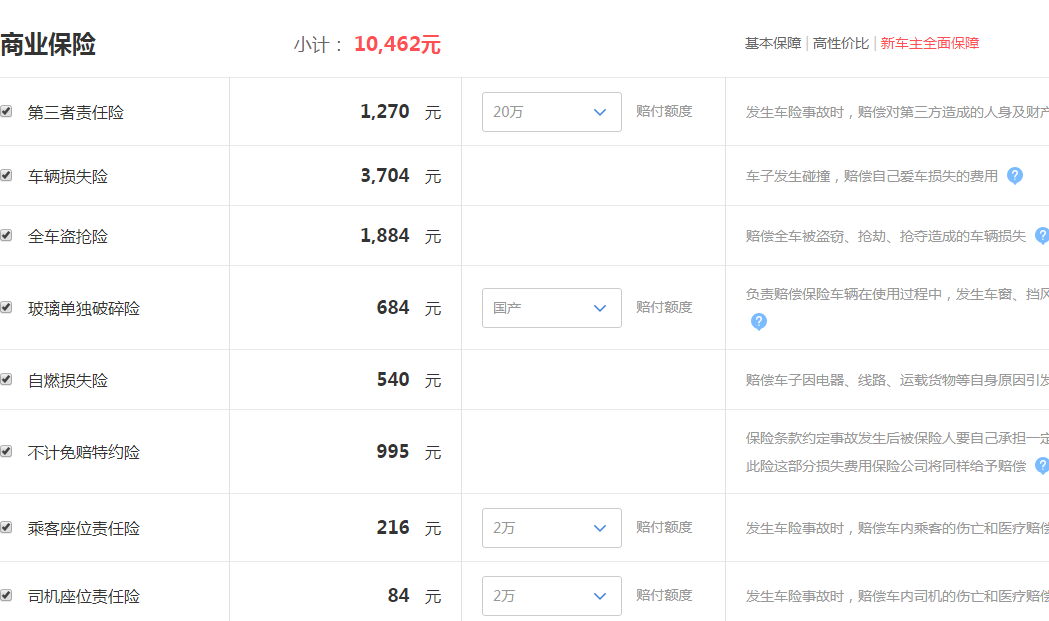Click 自燃损失险 label text
Screen dimensions: 1049x621
(x=68, y=381)
